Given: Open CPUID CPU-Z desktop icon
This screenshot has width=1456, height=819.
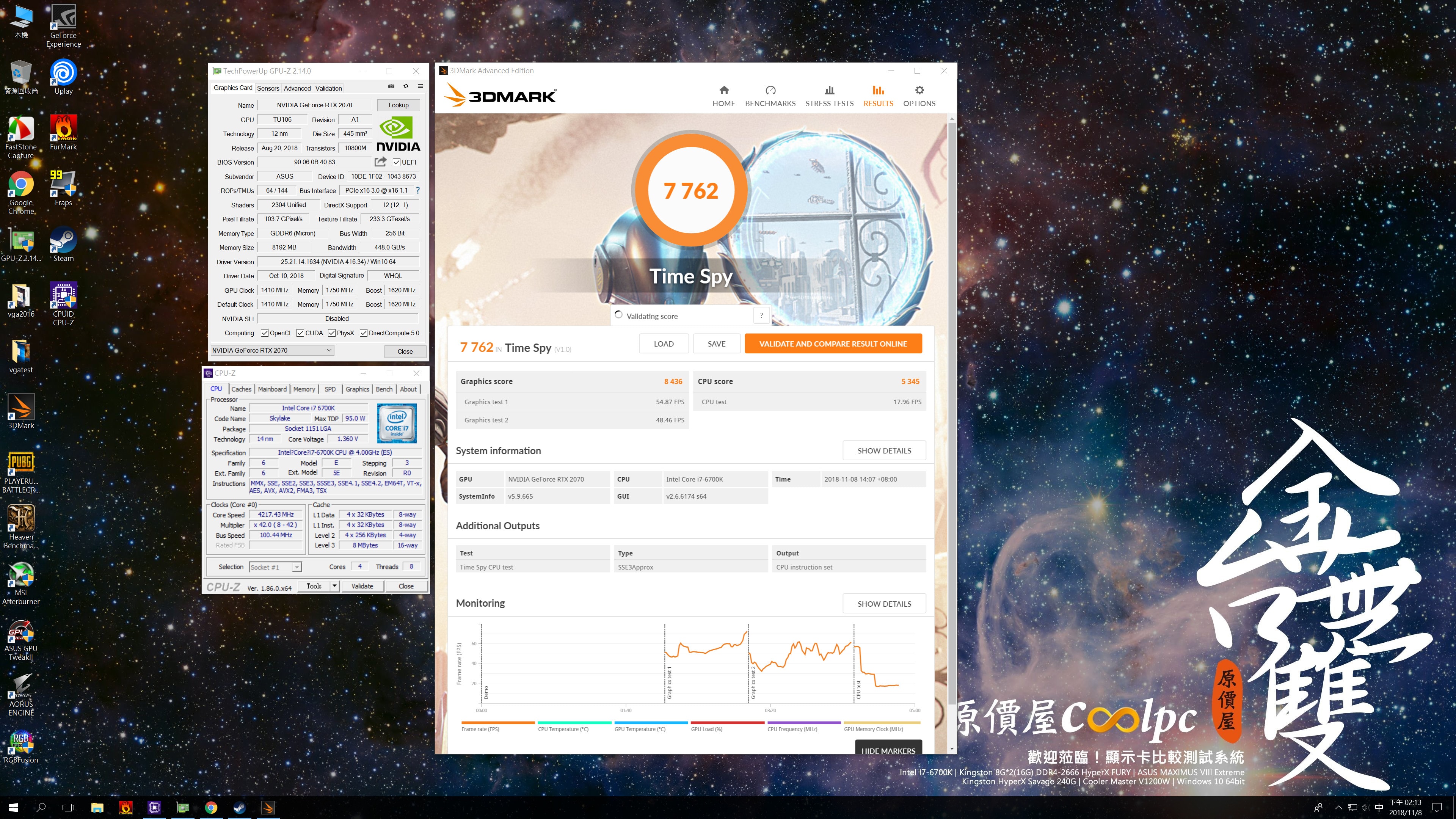Looking at the screenshot, I should [x=63, y=304].
